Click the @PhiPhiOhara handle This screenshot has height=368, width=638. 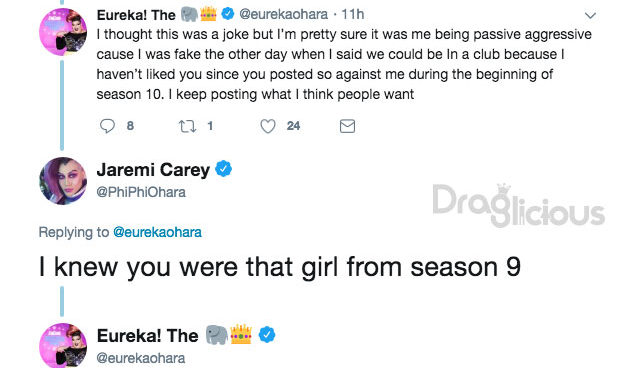(141, 192)
